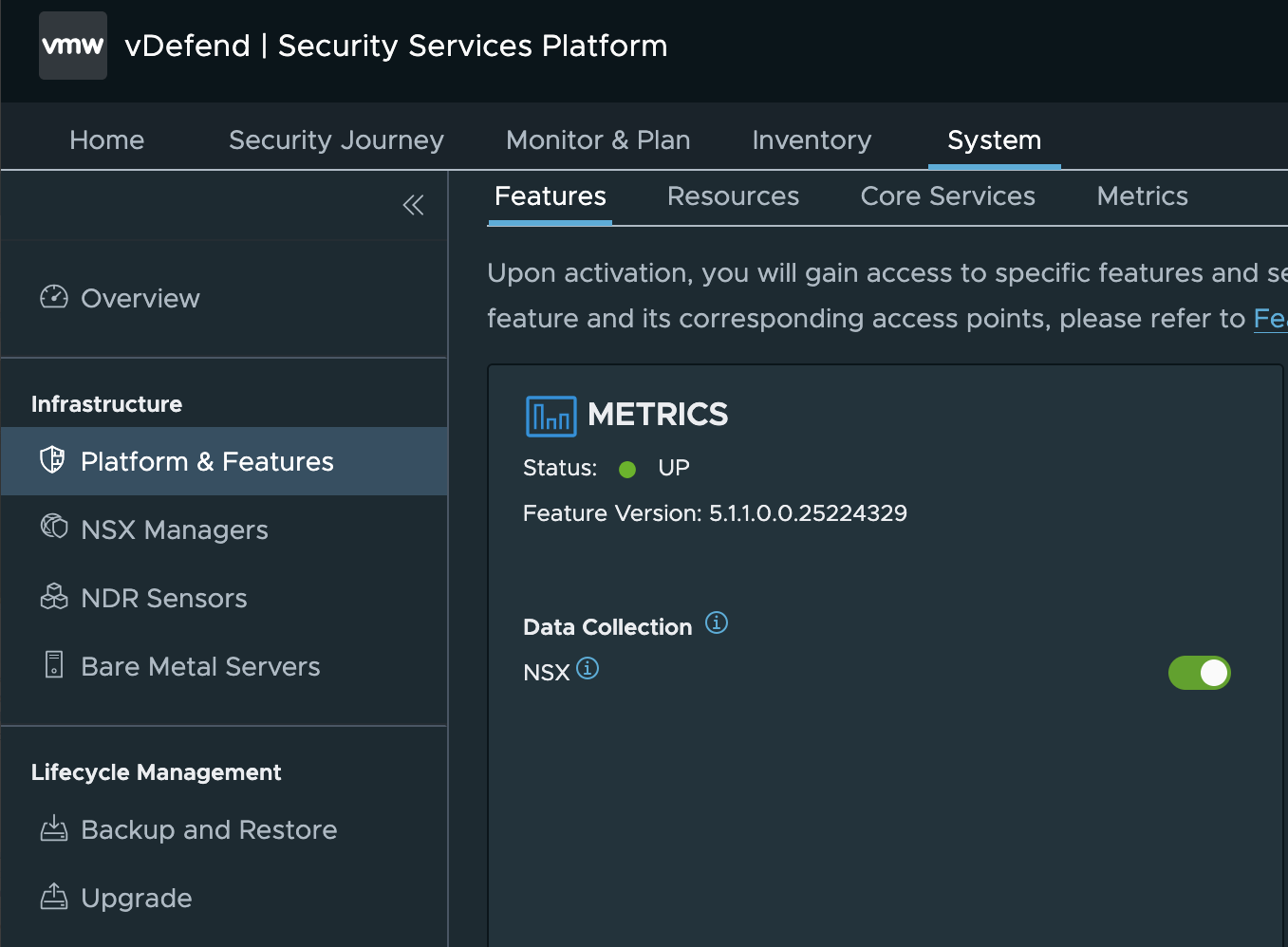Click the VMware logo icon
1288x947 pixels.
[x=73, y=46]
